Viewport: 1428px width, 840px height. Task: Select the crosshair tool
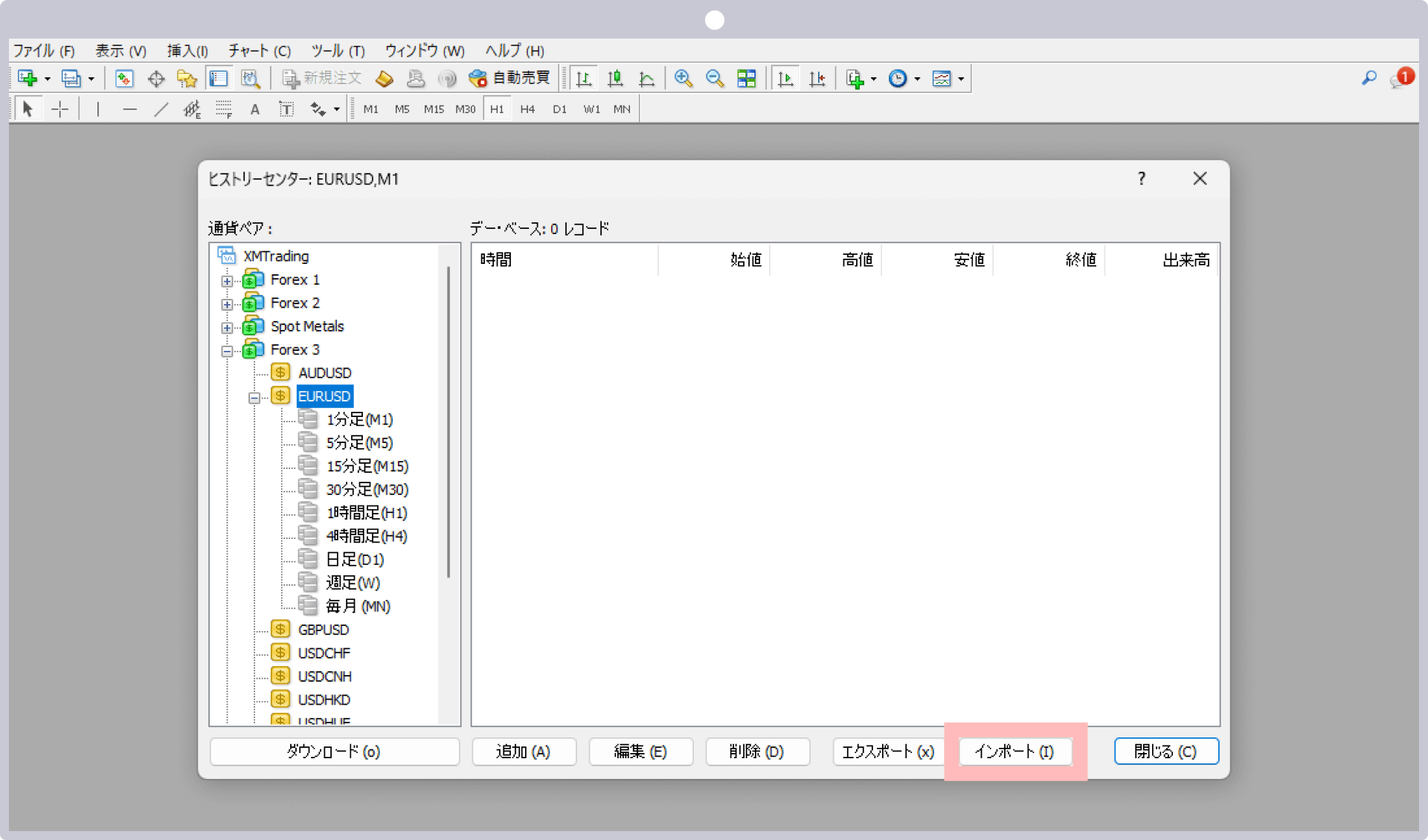pyautogui.click(x=59, y=109)
